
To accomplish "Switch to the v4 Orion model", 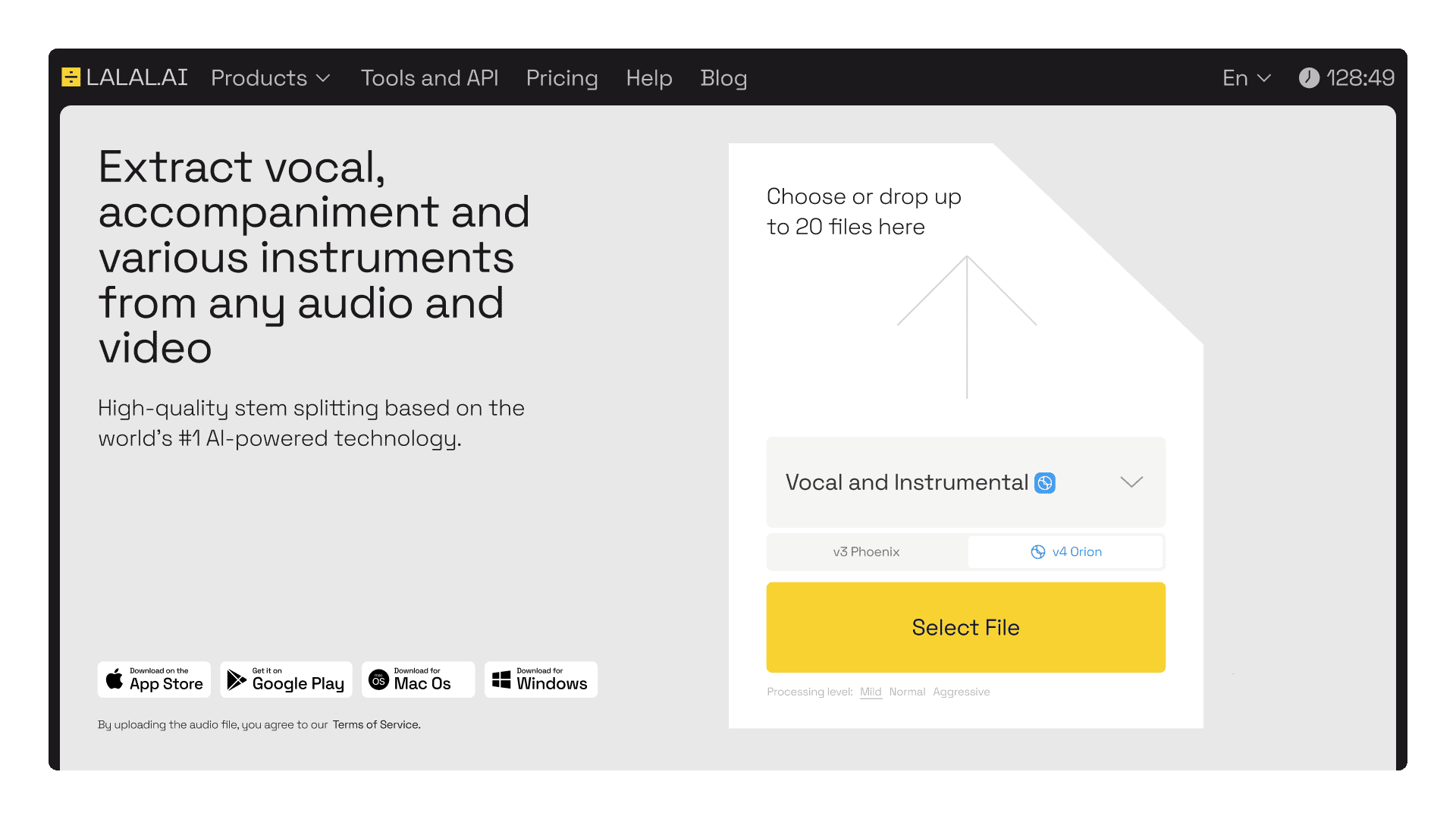I will coord(1065,552).
